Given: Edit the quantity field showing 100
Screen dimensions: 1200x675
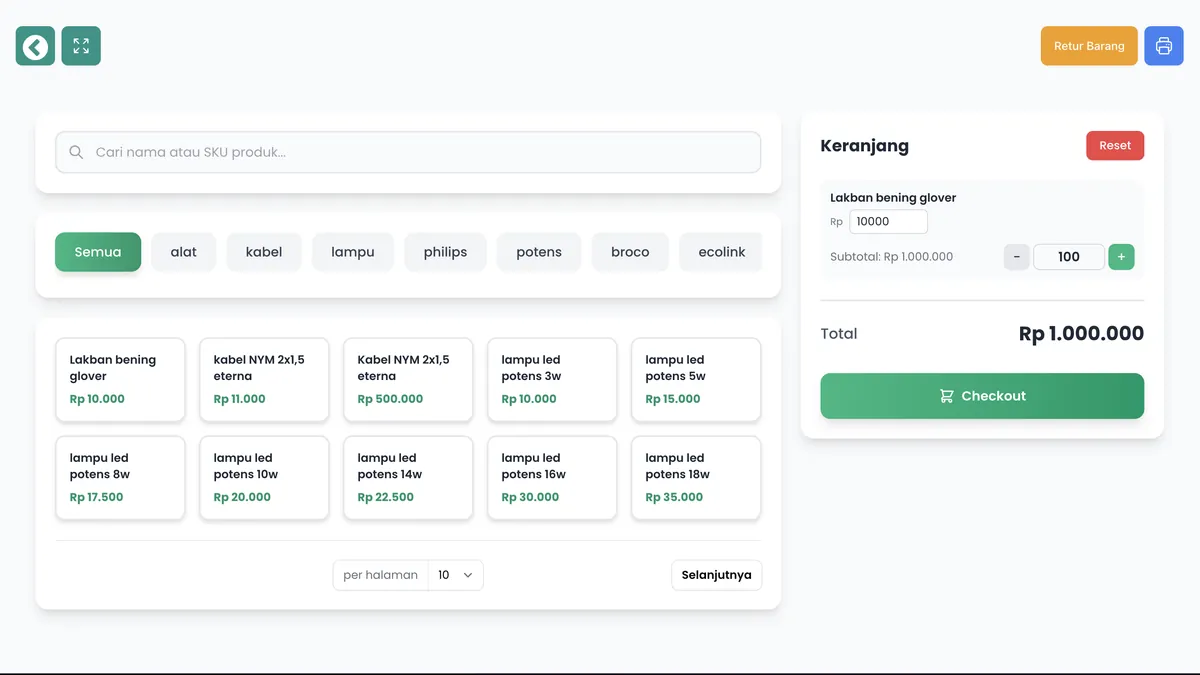Looking at the screenshot, I should (x=1069, y=257).
